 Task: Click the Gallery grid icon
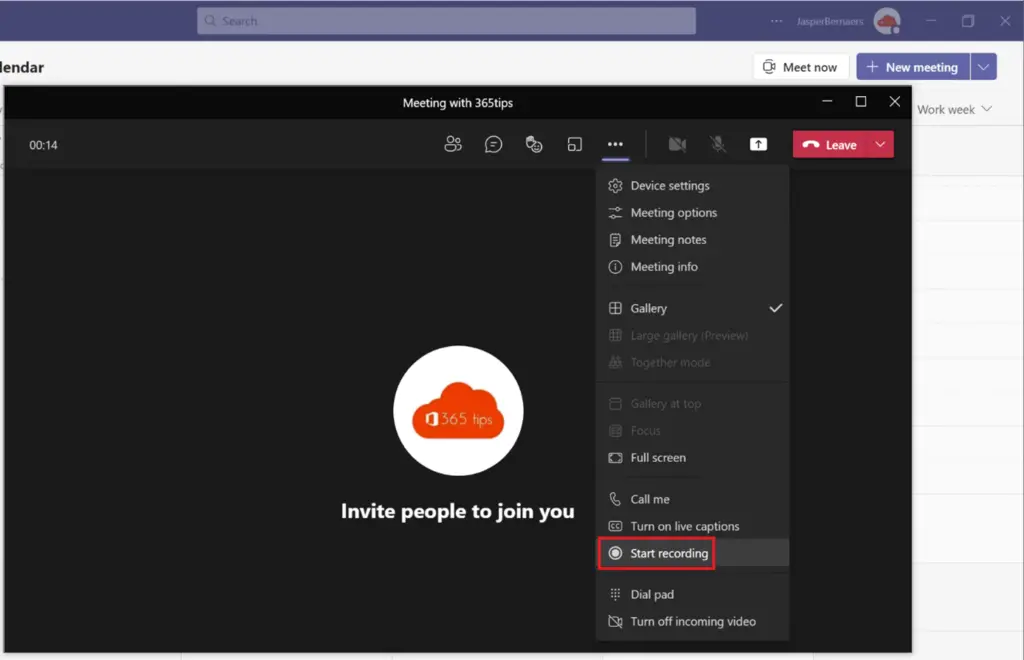tap(615, 308)
